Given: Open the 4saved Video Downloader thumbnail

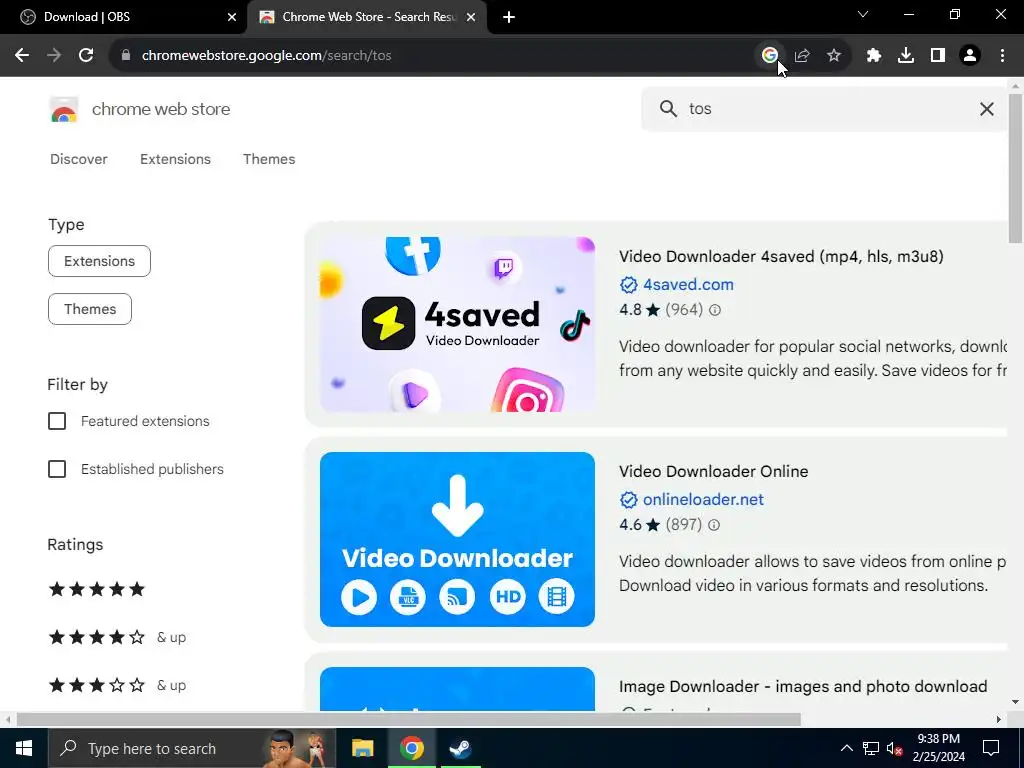Looking at the screenshot, I should click(x=457, y=325).
